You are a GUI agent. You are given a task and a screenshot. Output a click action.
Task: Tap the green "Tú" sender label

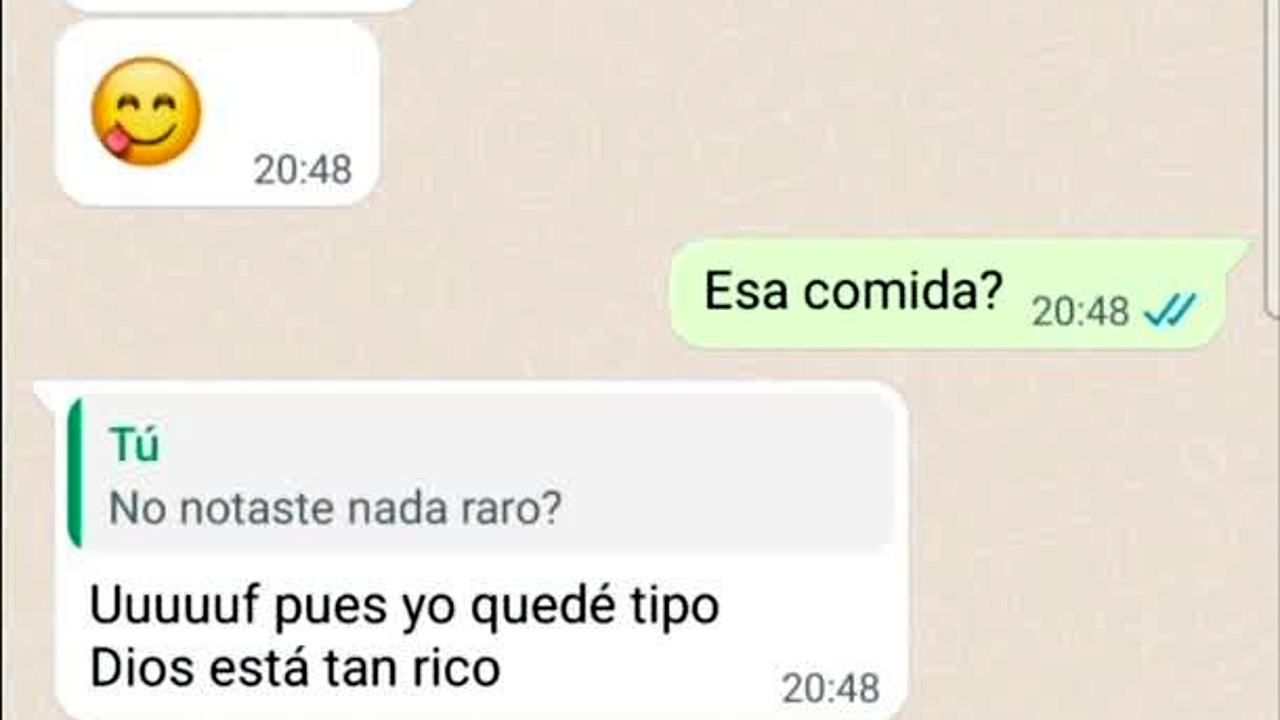click(x=135, y=446)
